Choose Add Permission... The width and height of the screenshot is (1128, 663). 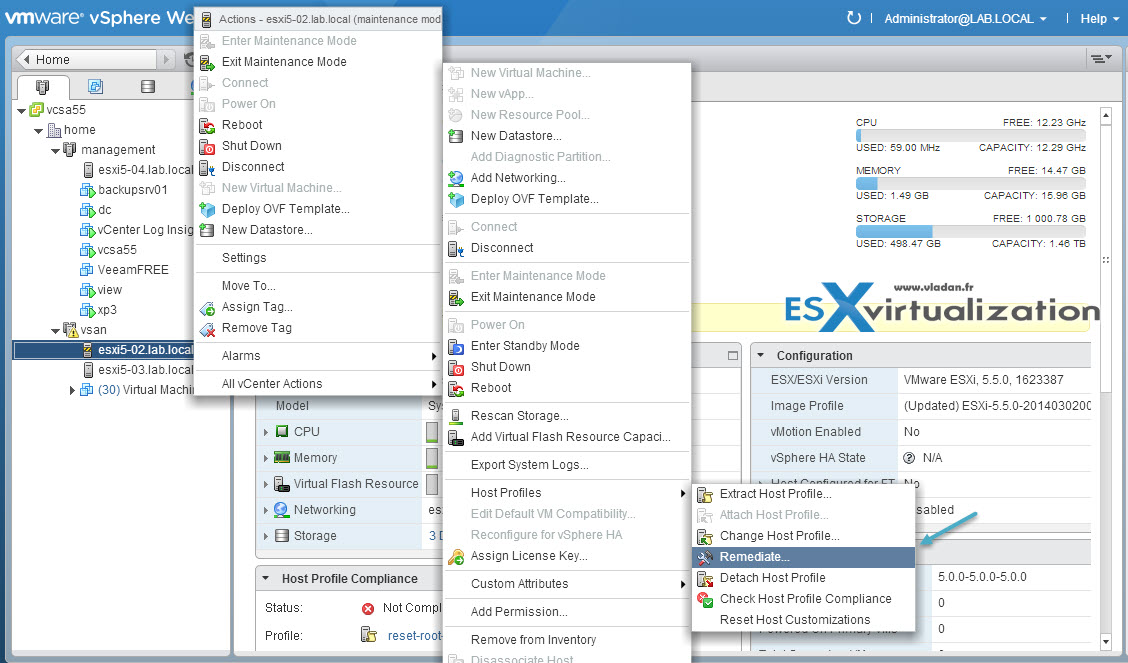pyautogui.click(x=519, y=612)
